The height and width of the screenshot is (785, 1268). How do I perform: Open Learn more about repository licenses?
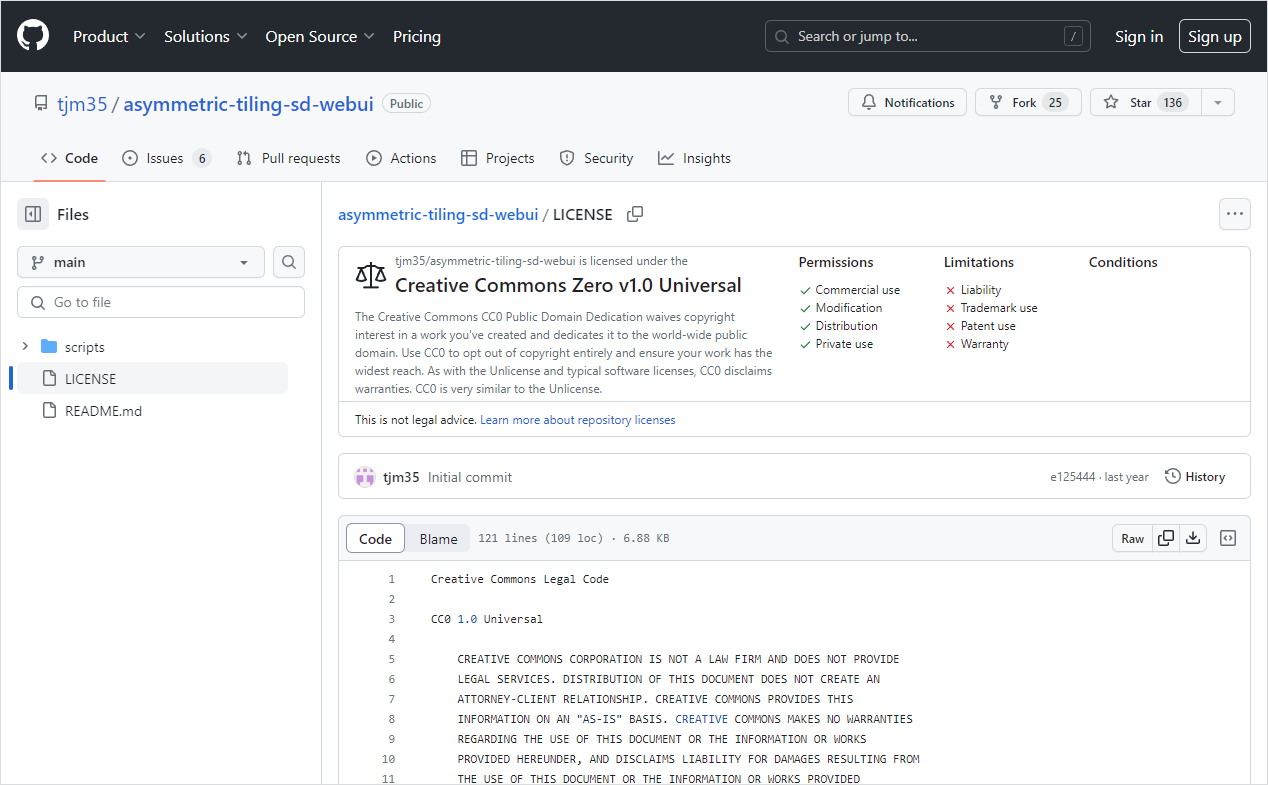(x=578, y=420)
